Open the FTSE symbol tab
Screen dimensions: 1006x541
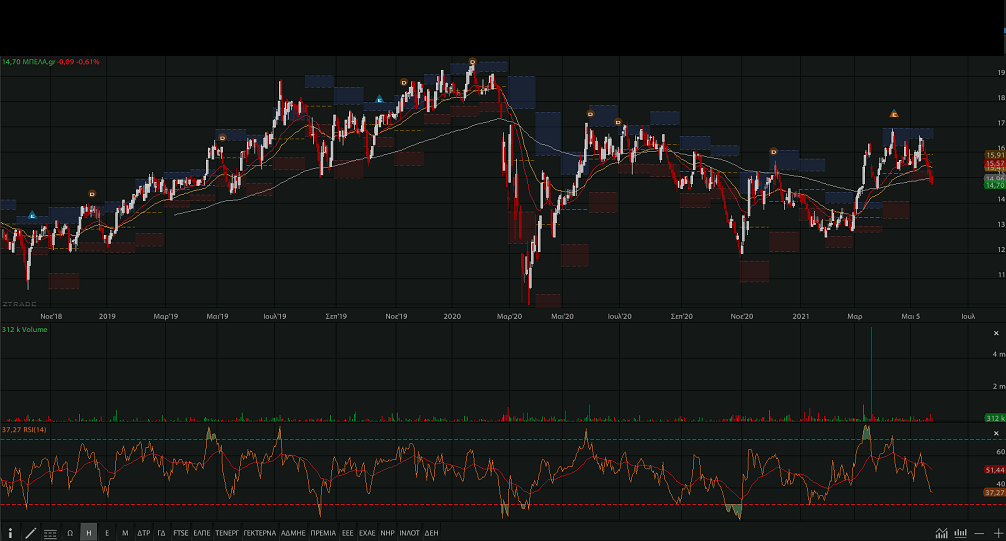click(180, 533)
